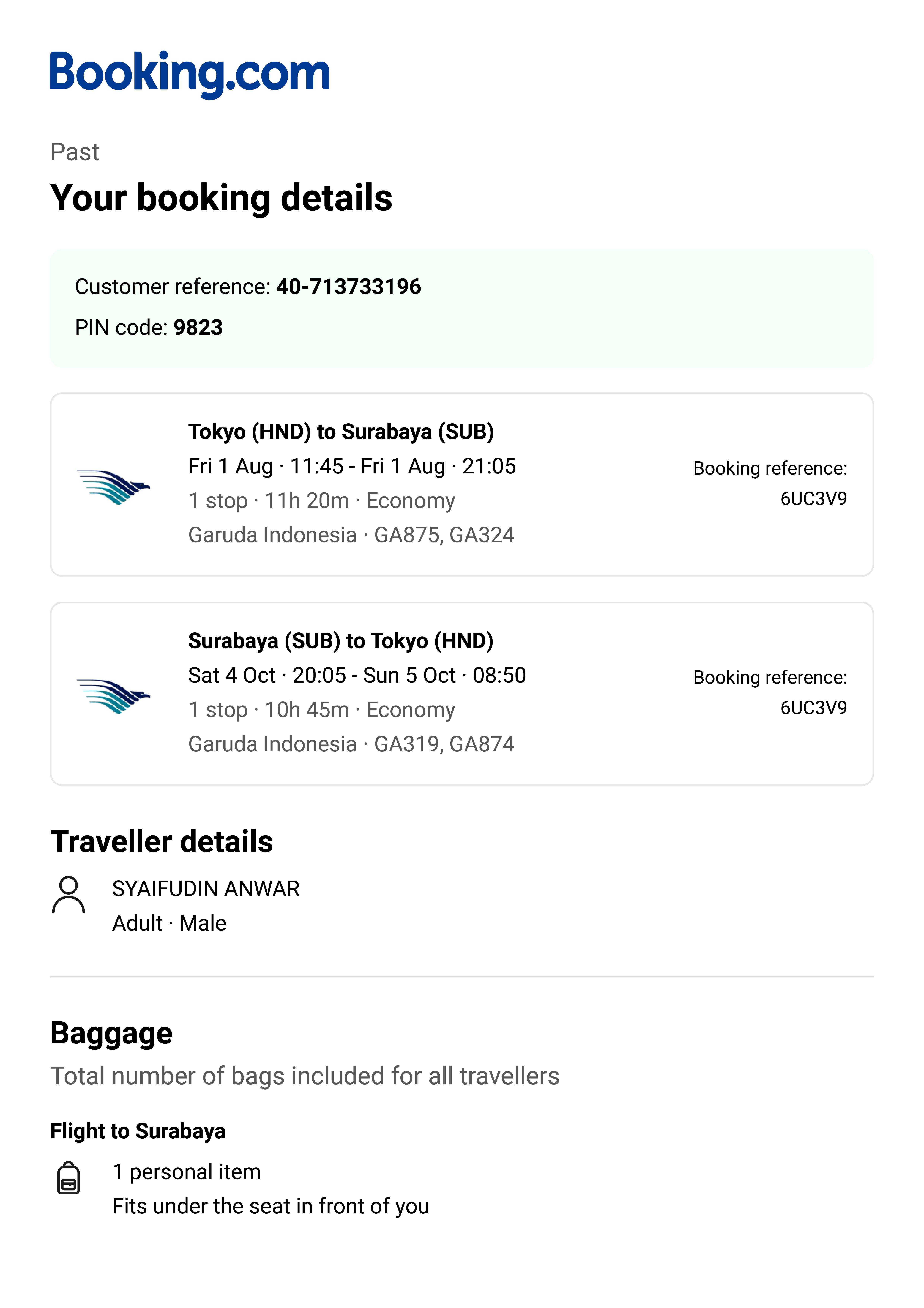The image size is (924, 1308).
Task: Select customer reference number 40-713733196
Action: tap(349, 287)
